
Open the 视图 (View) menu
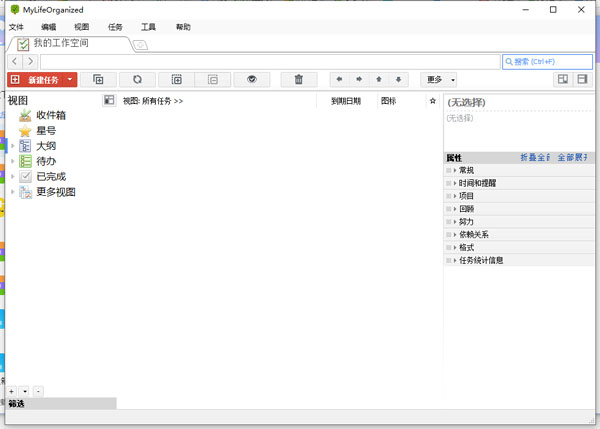82,27
